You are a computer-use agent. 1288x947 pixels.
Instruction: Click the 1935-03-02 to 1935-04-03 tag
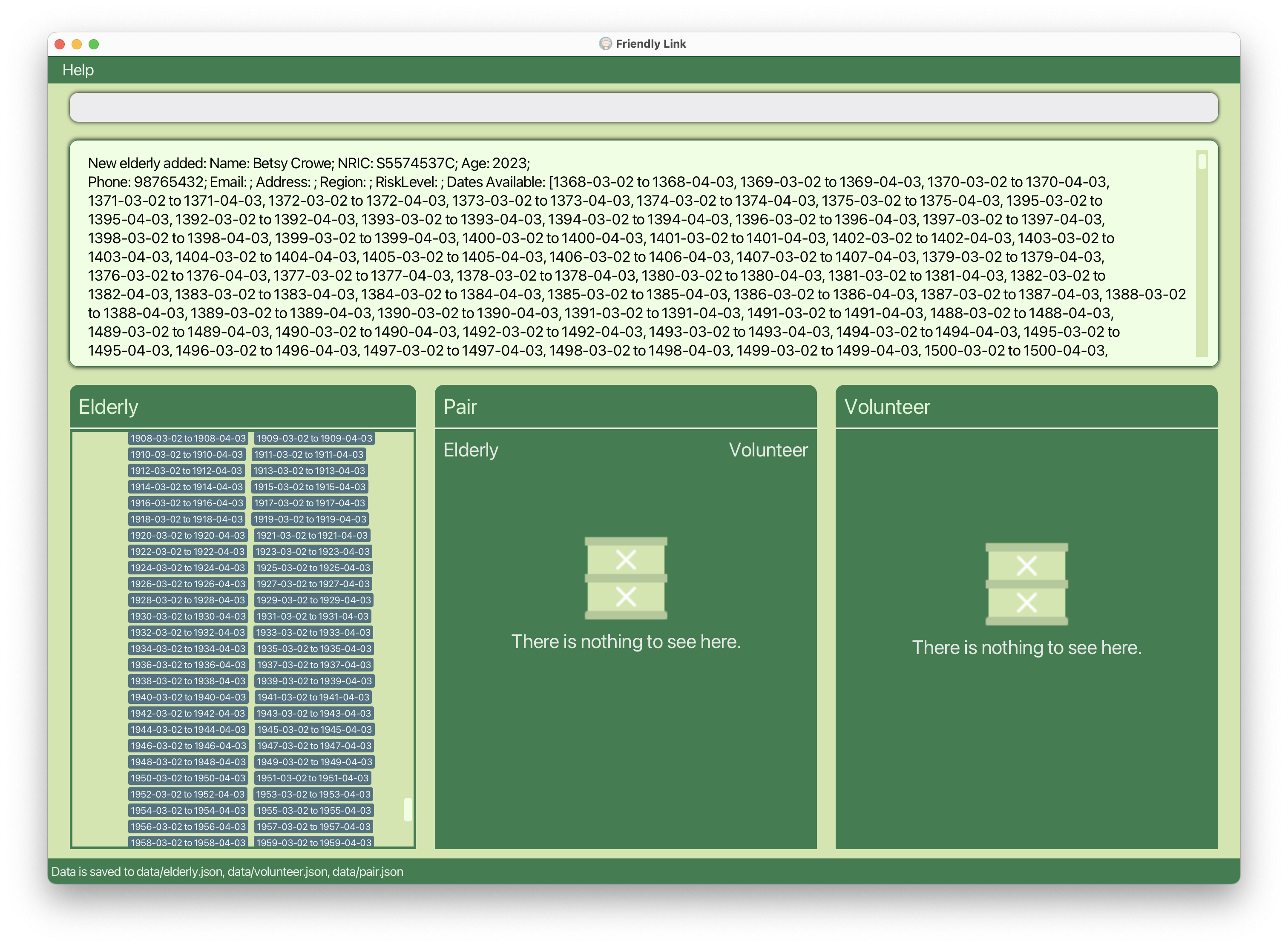click(314, 649)
